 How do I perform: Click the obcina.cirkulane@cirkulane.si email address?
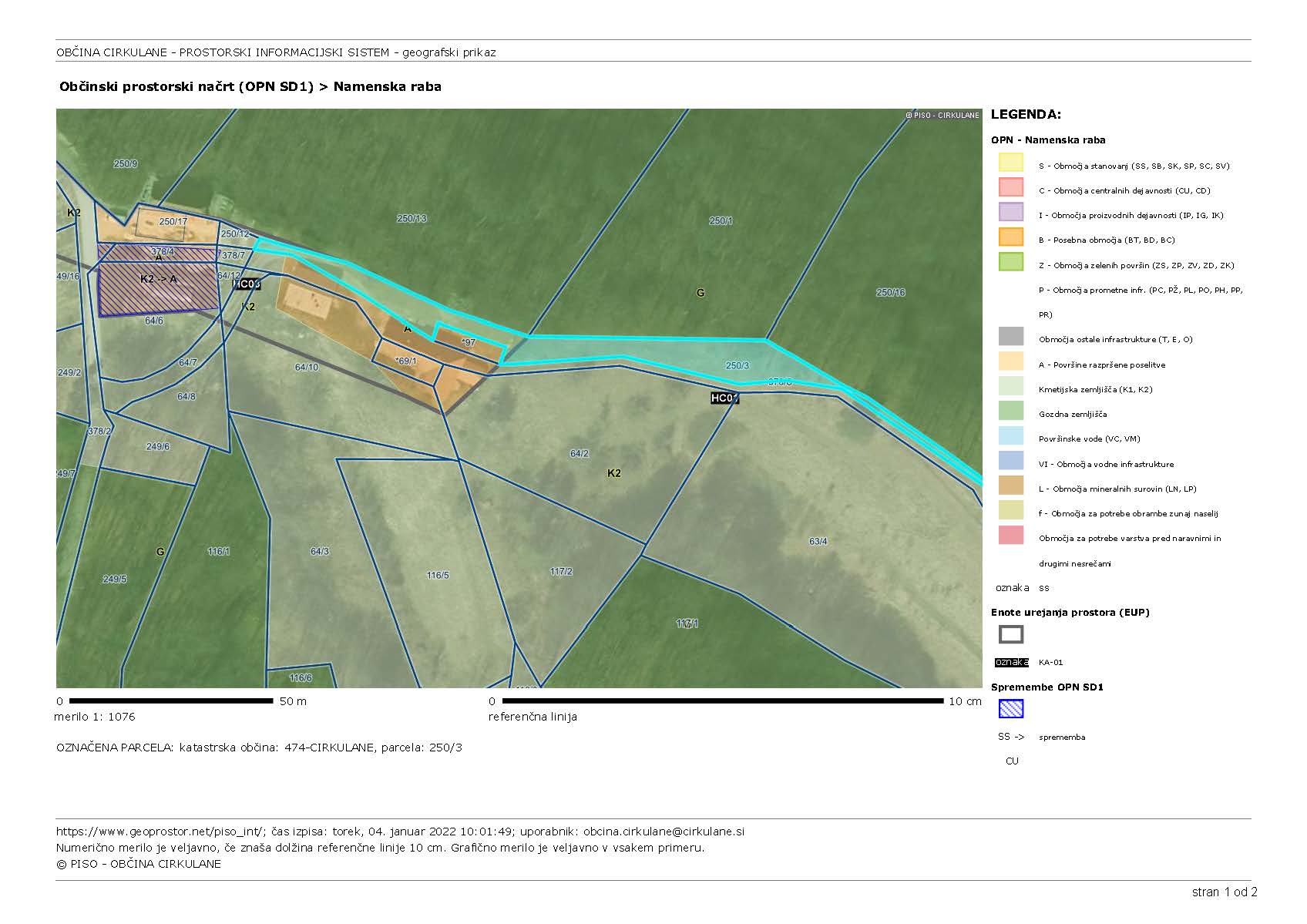coord(664,832)
